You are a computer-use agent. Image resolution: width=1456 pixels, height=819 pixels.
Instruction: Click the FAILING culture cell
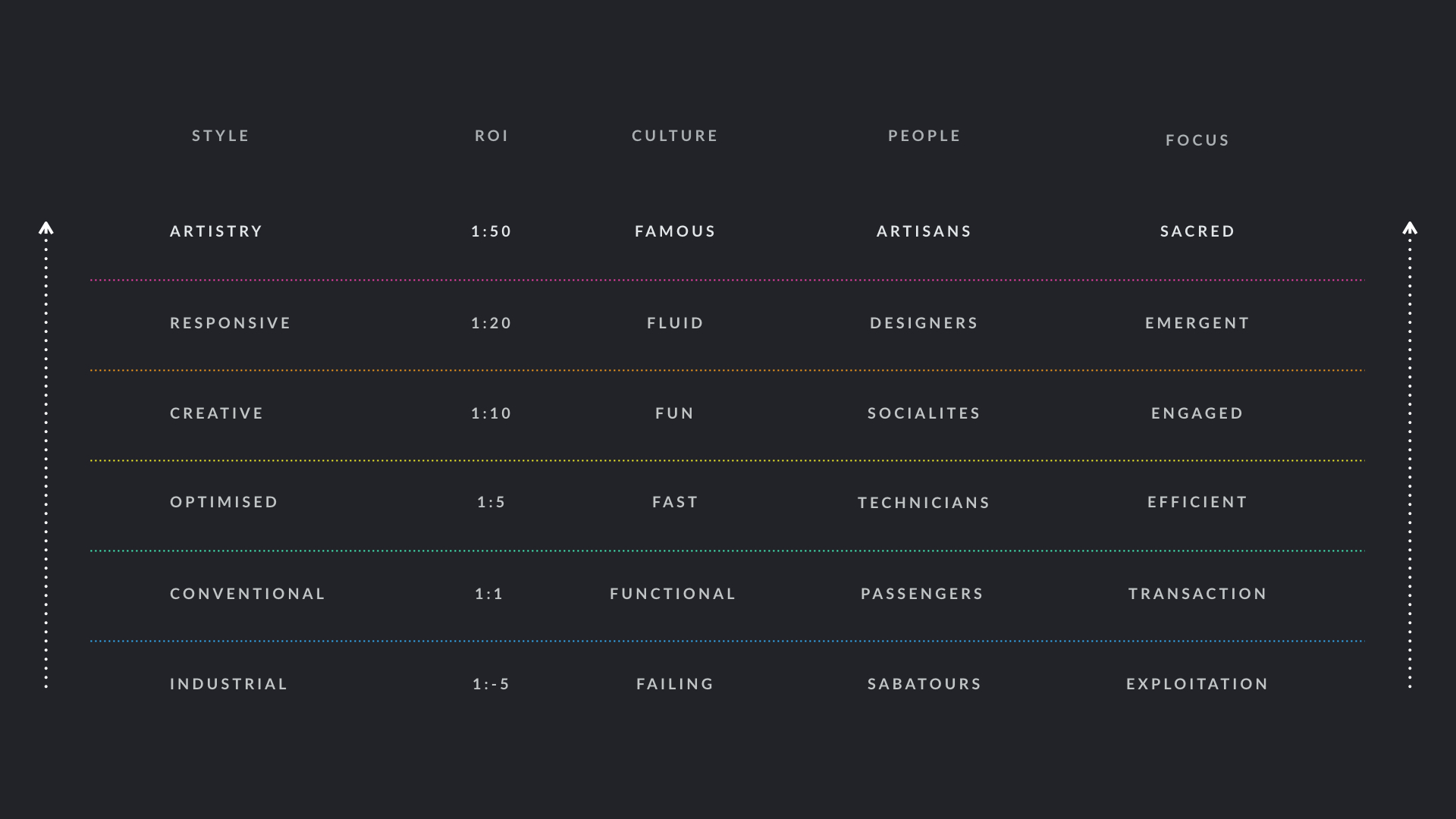coord(675,684)
